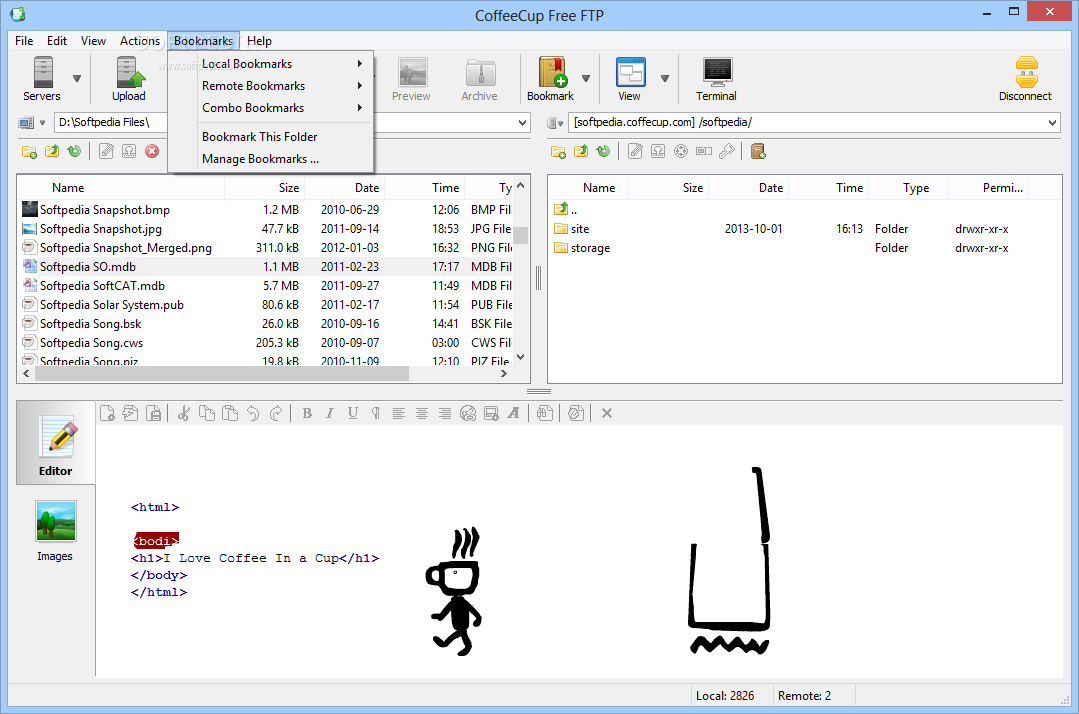1079x714 pixels.
Task: Open the Help menu
Action: click(259, 41)
